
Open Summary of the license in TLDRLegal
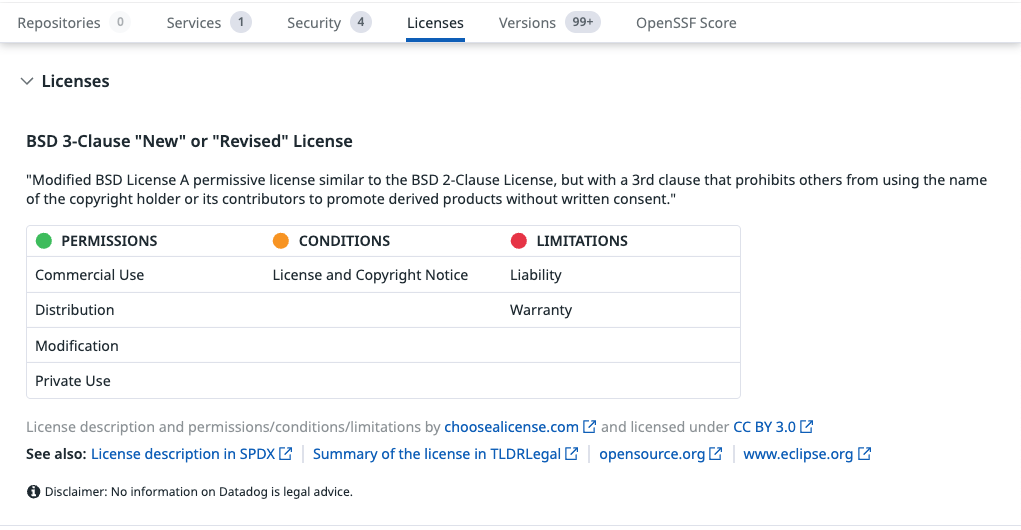(437, 454)
